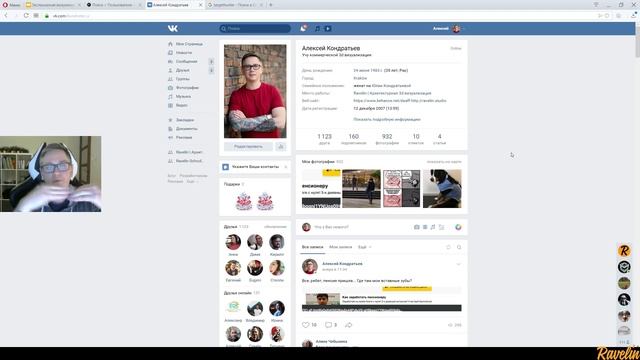Open the 4 статьи counter

click(439, 139)
